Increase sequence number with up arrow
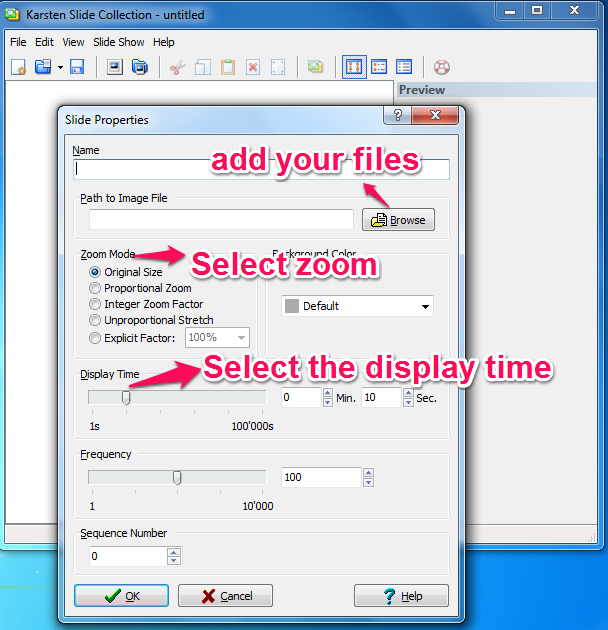This screenshot has height=630, width=608. click(x=174, y=552)
